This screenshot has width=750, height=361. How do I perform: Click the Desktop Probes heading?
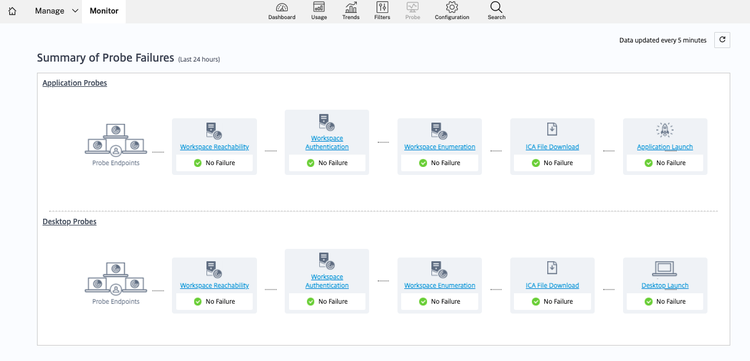(x=69, y=222)
